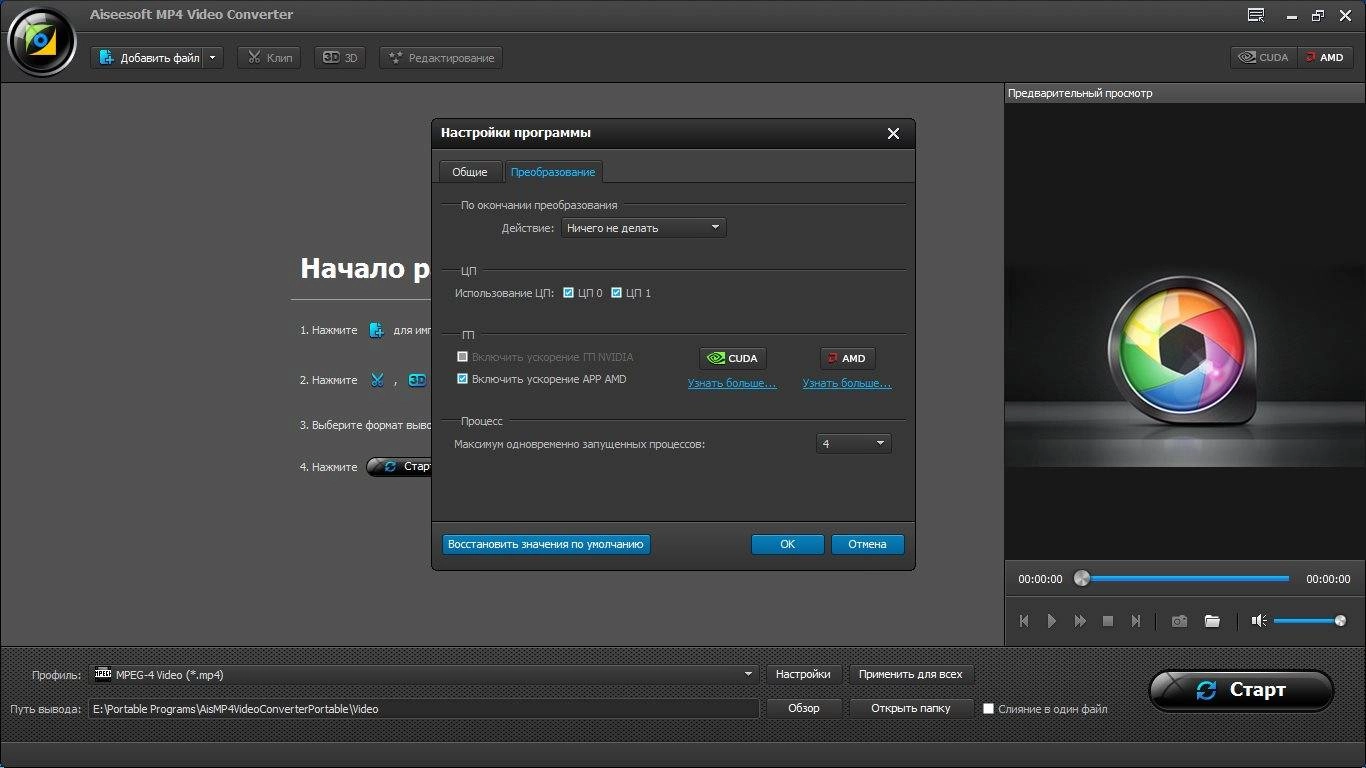This screenshot has width=1366, height=768.
Task: Toggle the ЦП 0 checkbox
Action: [x=569, y=293]
